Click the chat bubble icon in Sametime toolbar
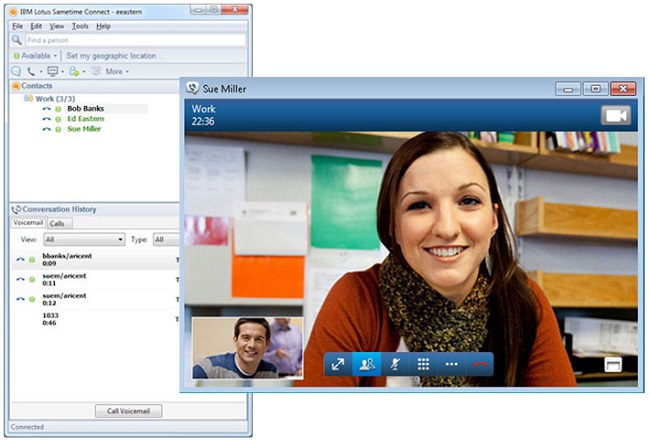 click(16, 71)
